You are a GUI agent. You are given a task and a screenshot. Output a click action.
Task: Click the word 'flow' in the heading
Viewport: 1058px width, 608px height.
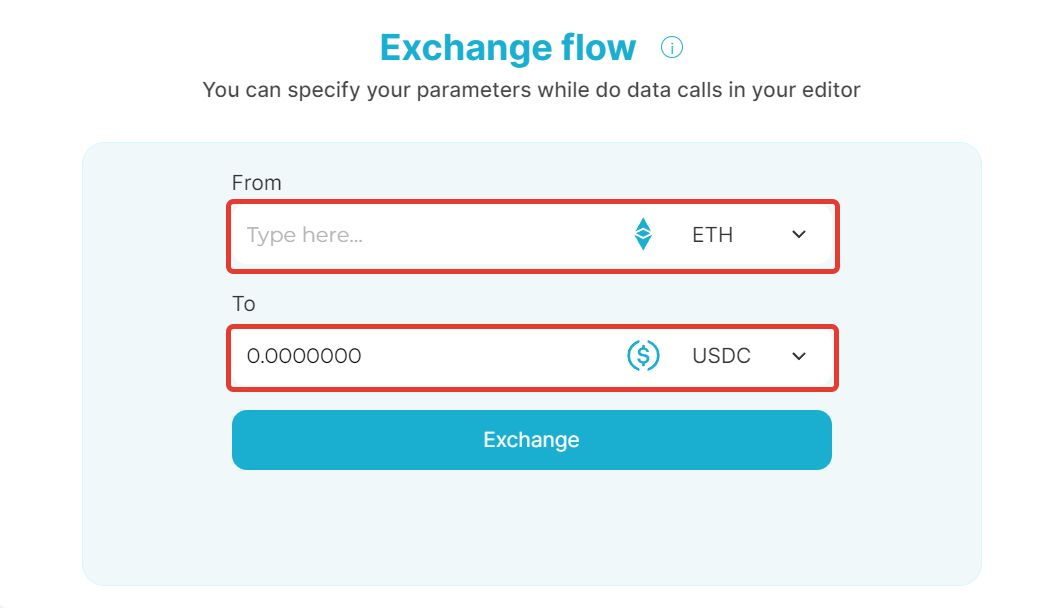[x=598, y=47]
